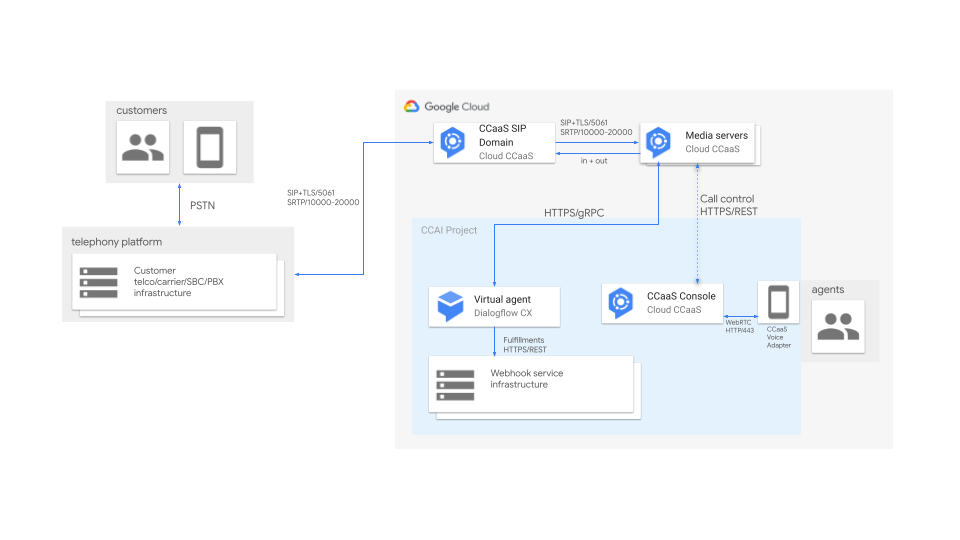Select the Dialogflow CX Virtual agent icon
960x540 pixels.
(449, 306)
